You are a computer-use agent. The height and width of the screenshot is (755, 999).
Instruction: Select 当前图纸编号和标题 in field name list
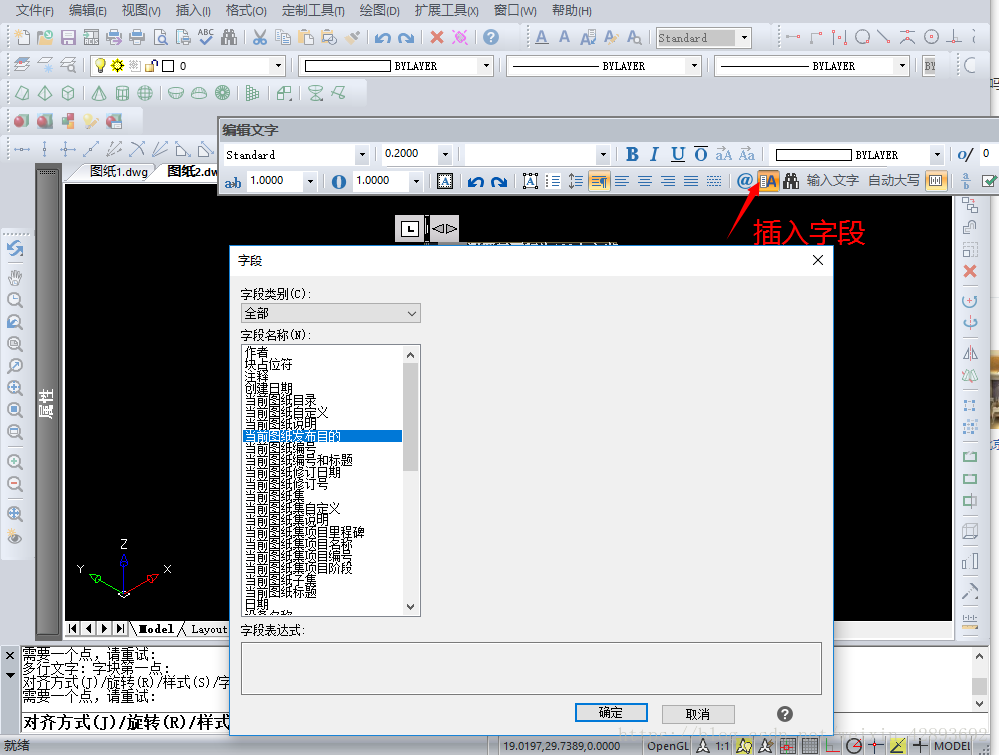[299, 460]
